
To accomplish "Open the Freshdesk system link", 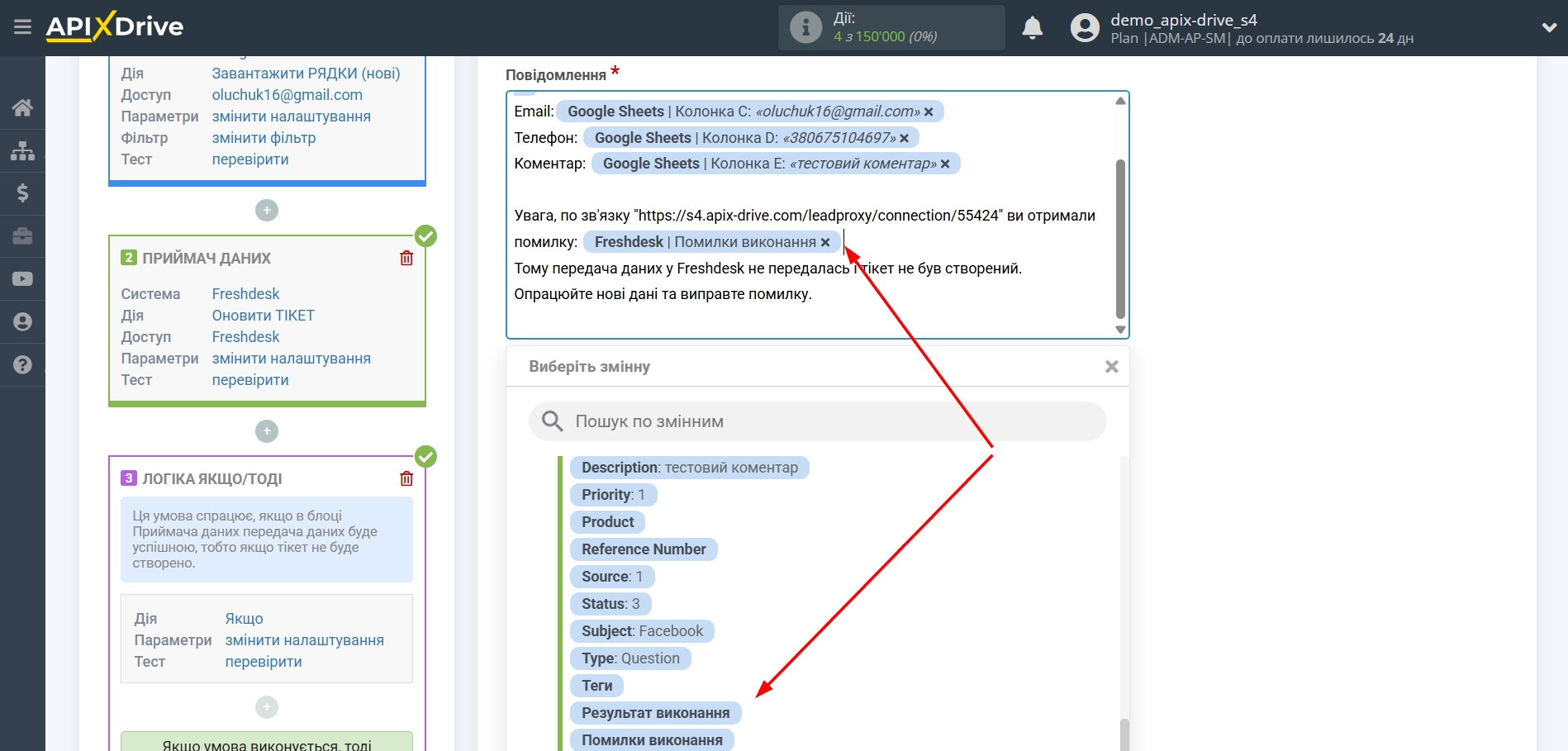I will click(245, 294).
